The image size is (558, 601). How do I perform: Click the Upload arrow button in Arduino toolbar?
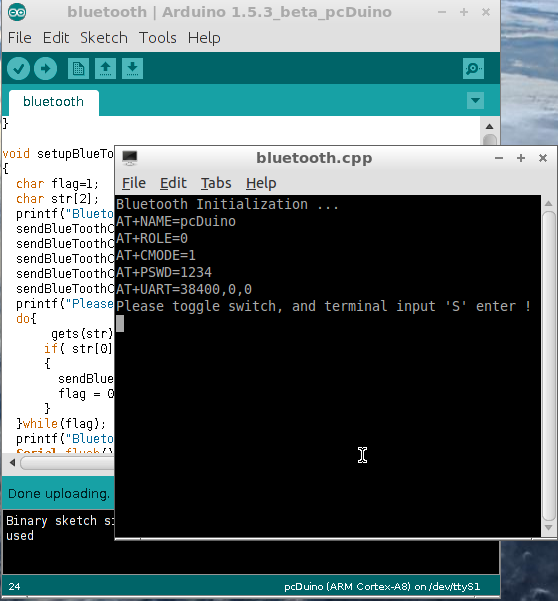click(x=45, y=69)
